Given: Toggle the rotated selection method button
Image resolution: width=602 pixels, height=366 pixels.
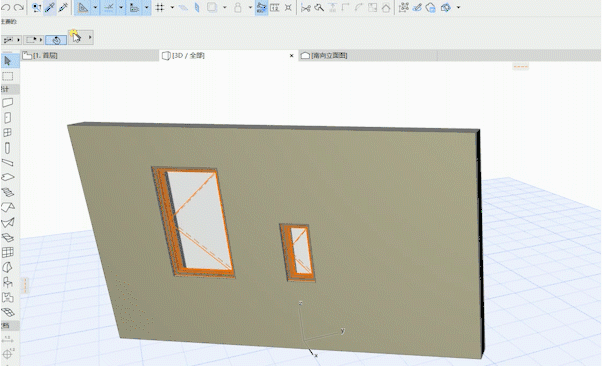Looking at the screenshot, I should pyautogui.click(x=56, y=40).
